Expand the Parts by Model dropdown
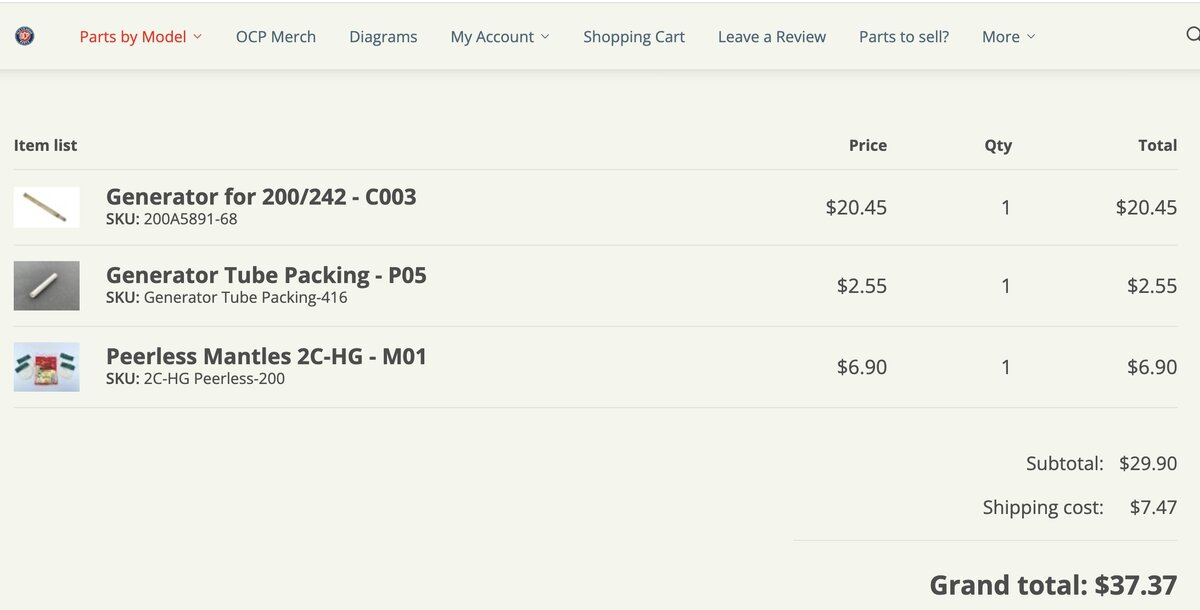Viewport: 1200px width, 610px height. (x=141, y=36)
